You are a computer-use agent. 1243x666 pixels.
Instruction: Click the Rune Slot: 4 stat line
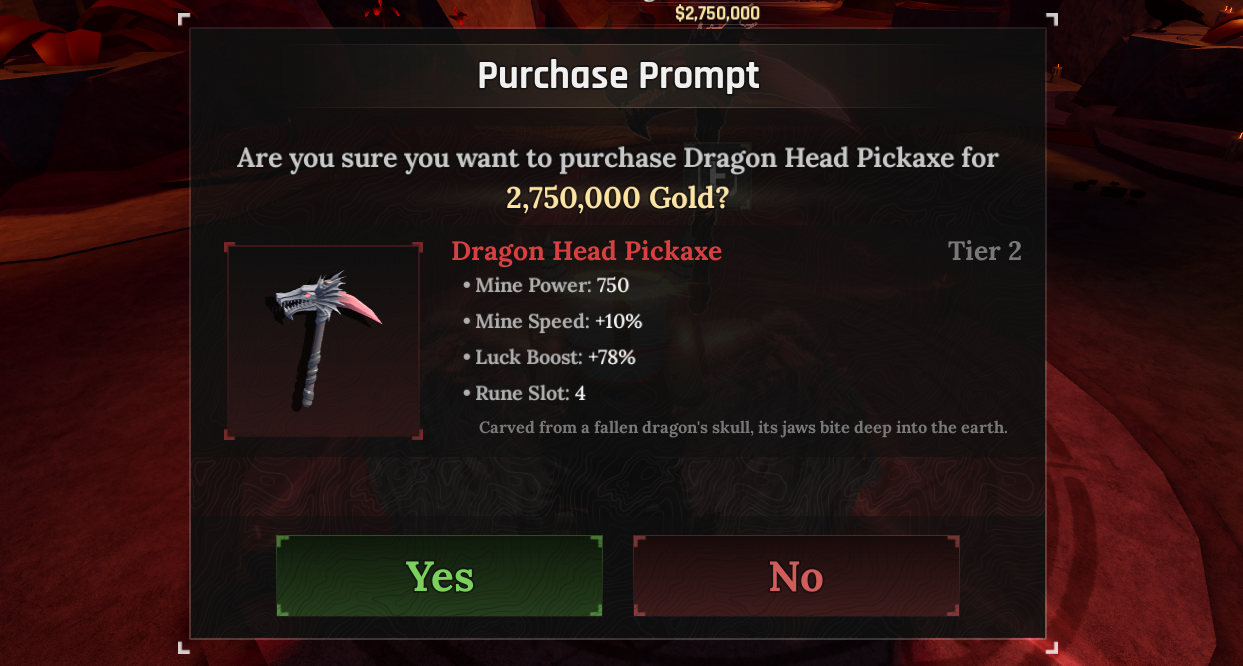click(x=524, y=394)
